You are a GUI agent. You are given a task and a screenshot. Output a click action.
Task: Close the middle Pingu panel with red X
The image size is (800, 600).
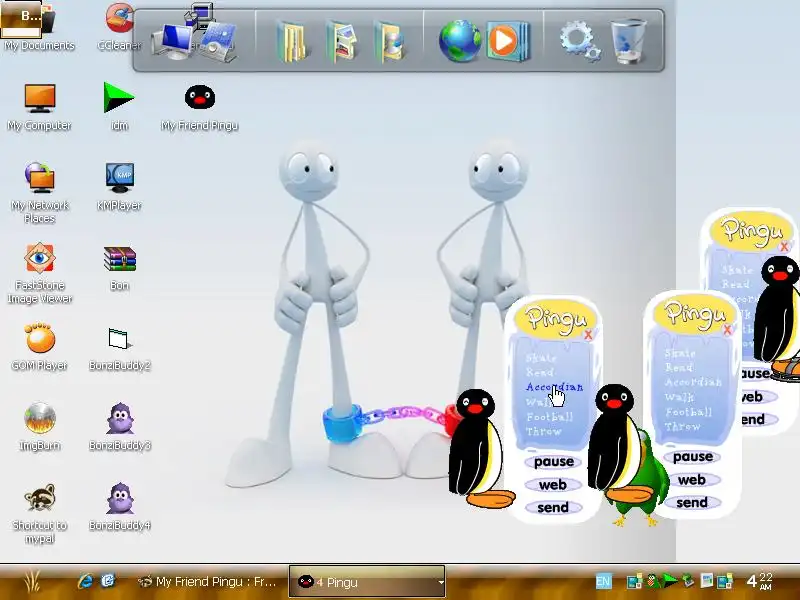coord(728,330)
